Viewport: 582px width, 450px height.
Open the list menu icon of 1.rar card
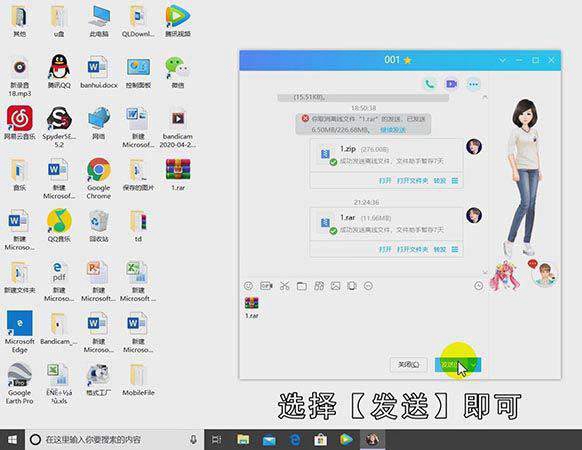click(455, 249)
